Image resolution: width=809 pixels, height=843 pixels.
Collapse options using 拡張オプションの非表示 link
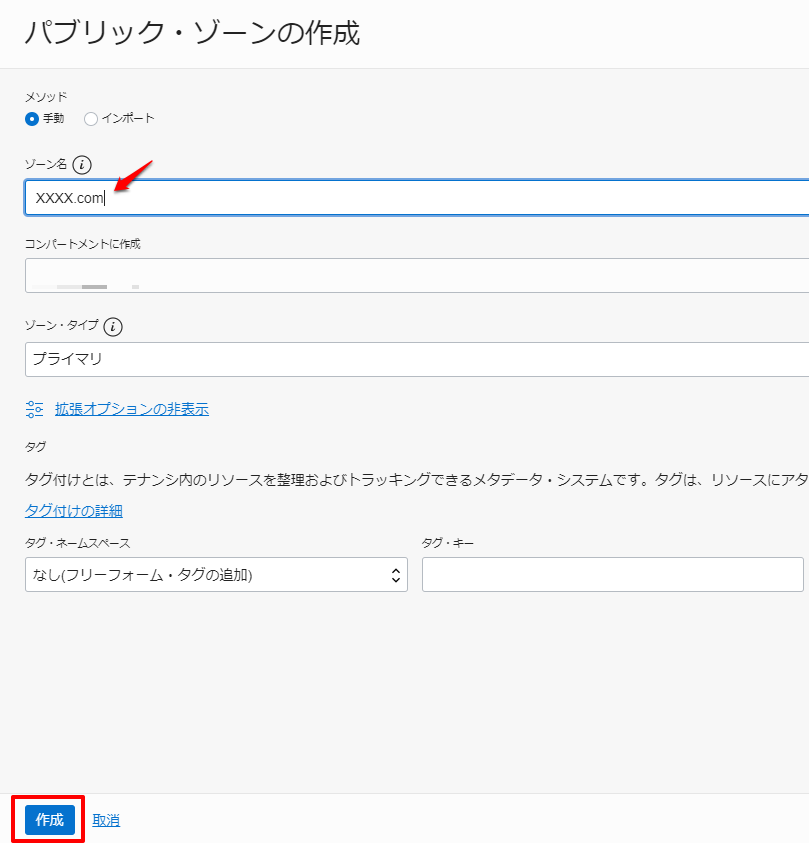[x=131, y=408]
